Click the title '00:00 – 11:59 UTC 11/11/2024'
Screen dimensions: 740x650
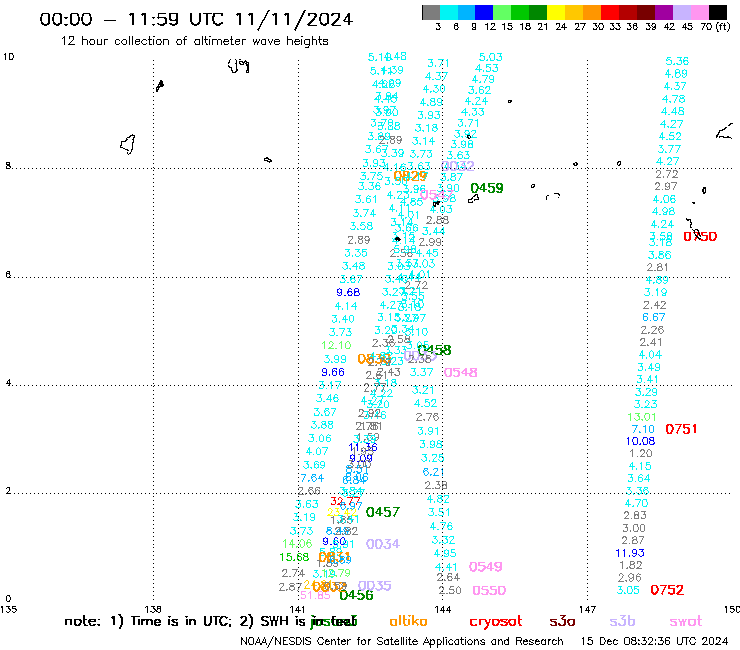click(196, 19)
